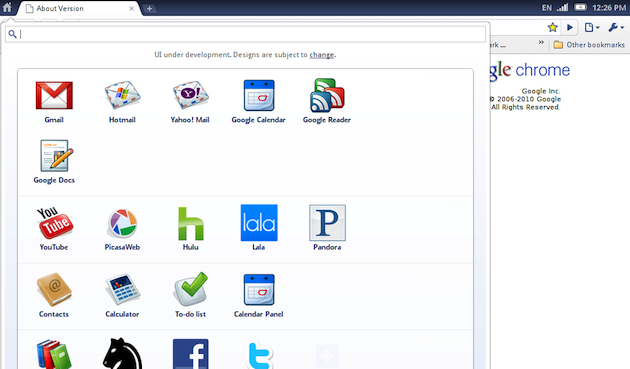Open a new tab with plus button
630x369 pixels.
(149, 8)
